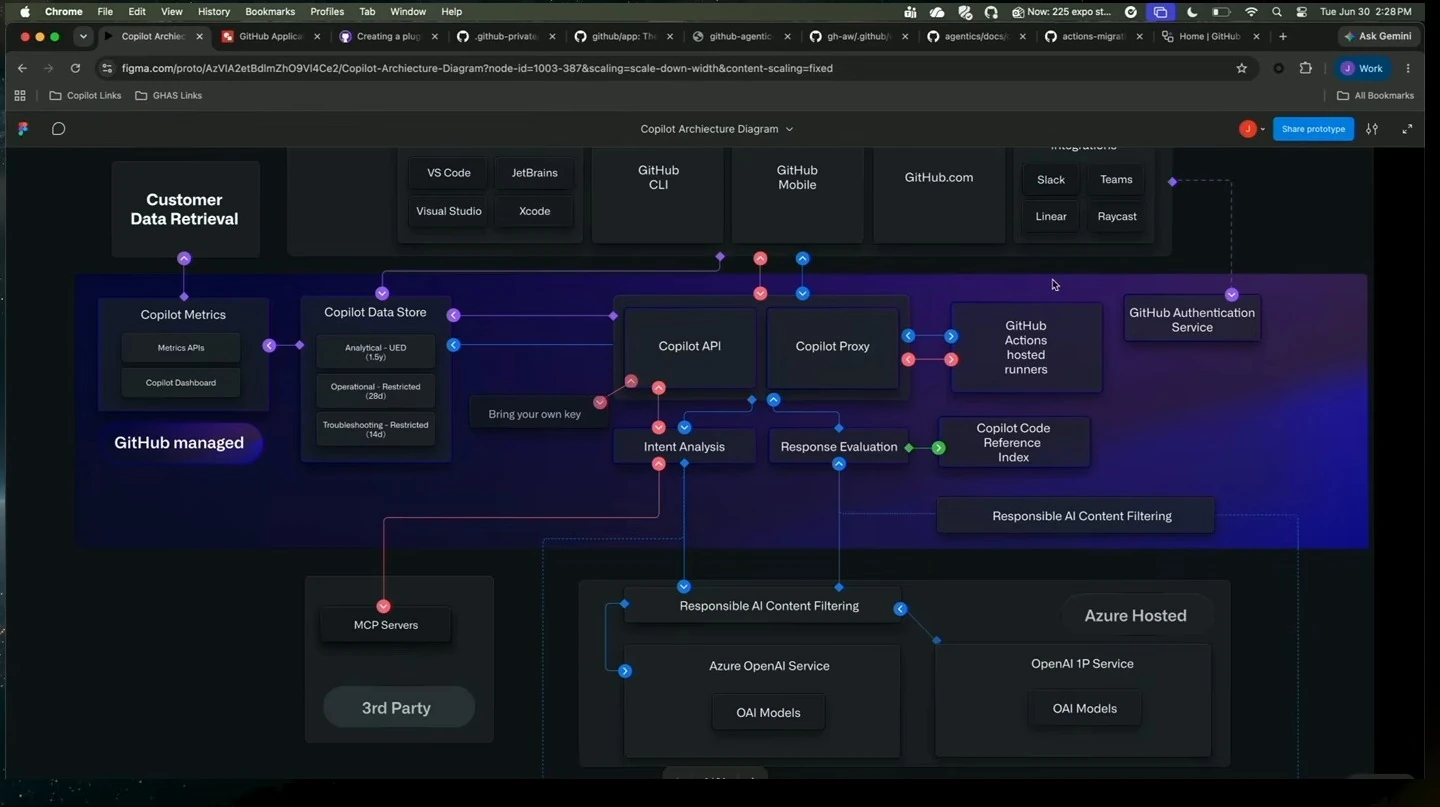Close the github-agentic tab
The width and height of the screenshot is (1440, 807).
[x=788, y=36]
